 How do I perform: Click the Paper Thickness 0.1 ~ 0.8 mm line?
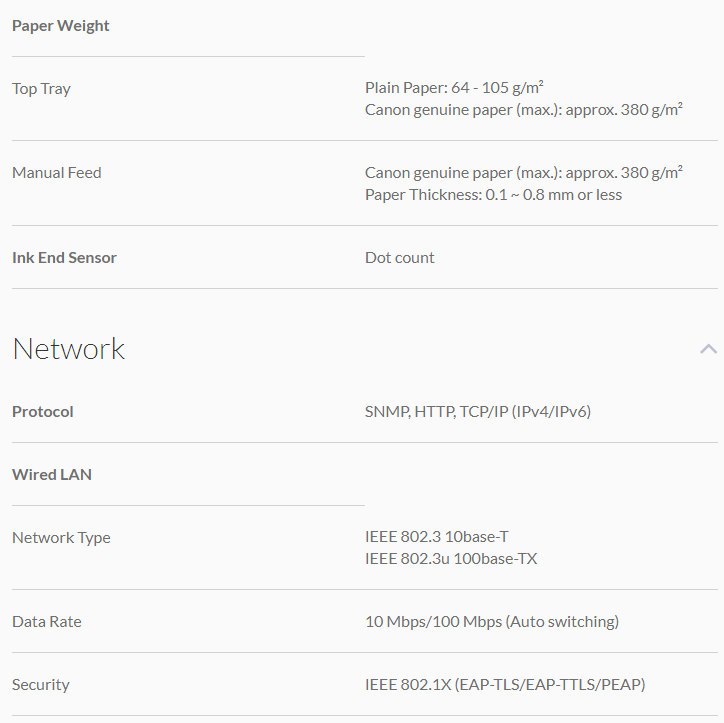click(x=493, y=195)
